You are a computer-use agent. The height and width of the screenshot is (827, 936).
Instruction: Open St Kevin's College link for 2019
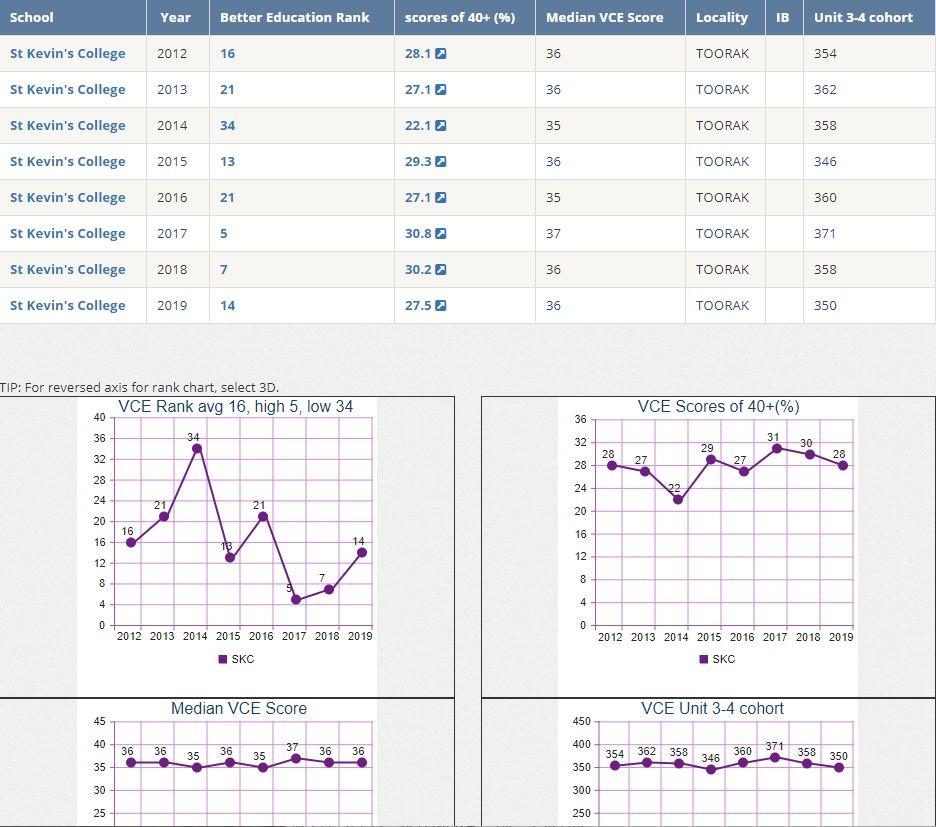[67, 306]
